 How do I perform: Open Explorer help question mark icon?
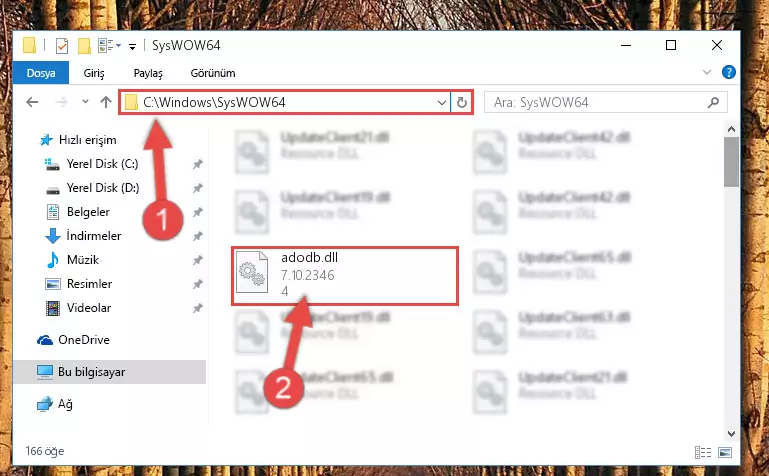[x=729, y=72]
